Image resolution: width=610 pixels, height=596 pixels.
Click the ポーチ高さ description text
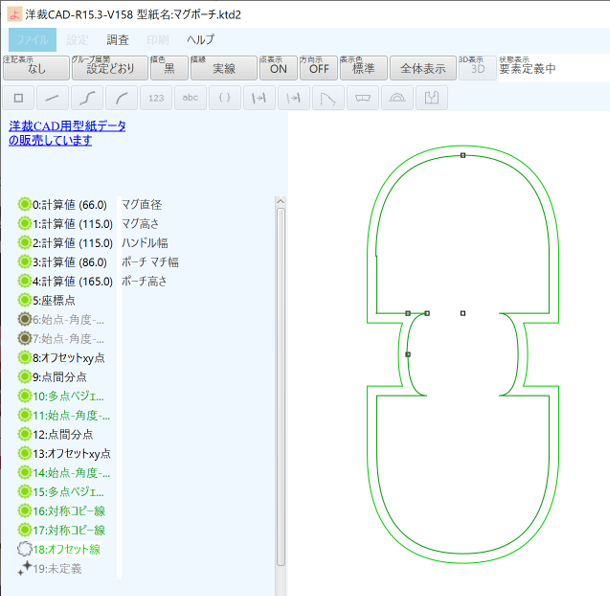(x=144, y=281)
